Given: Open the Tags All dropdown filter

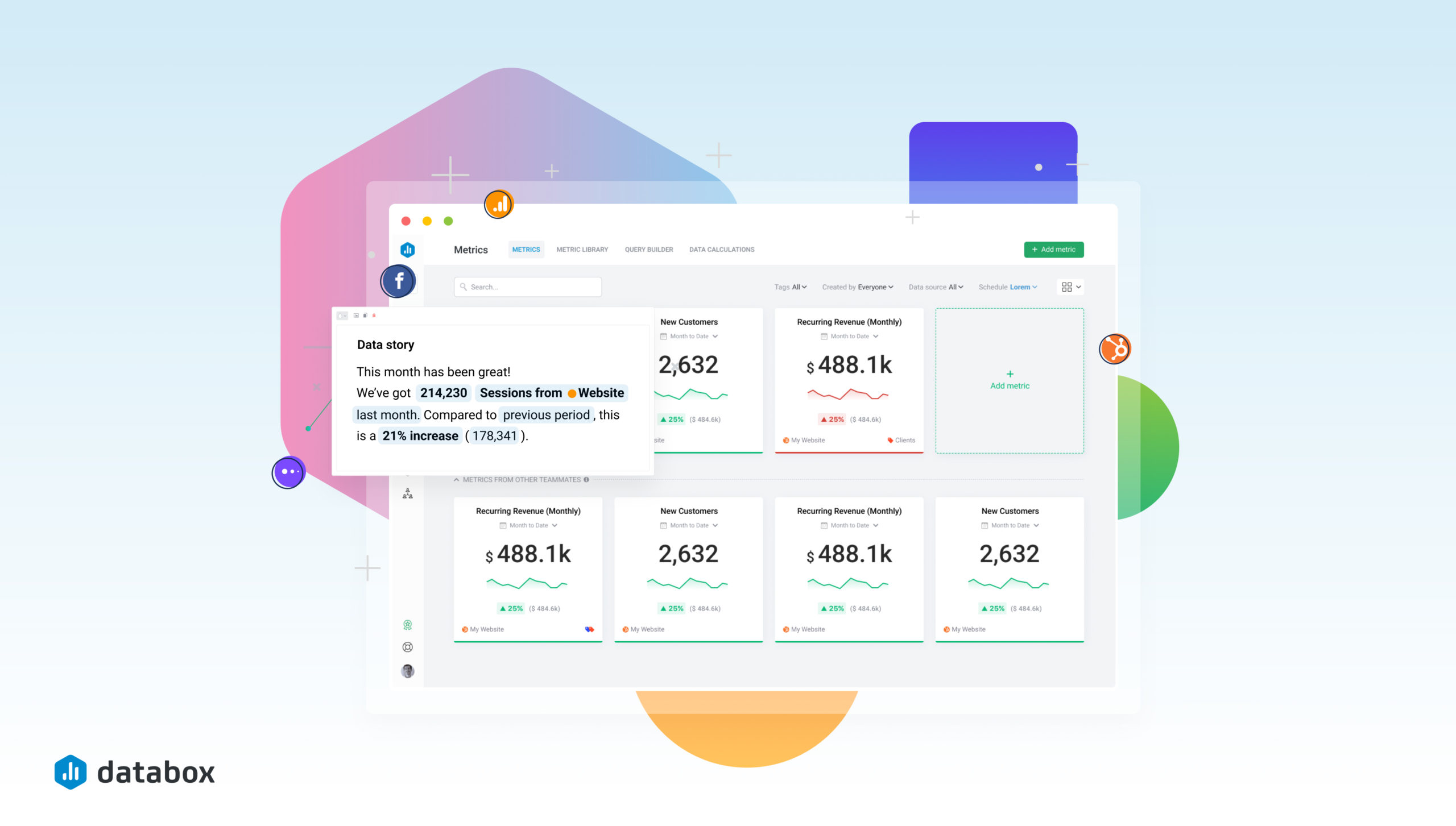Looking at the screenshot, I should pos(790,287).
